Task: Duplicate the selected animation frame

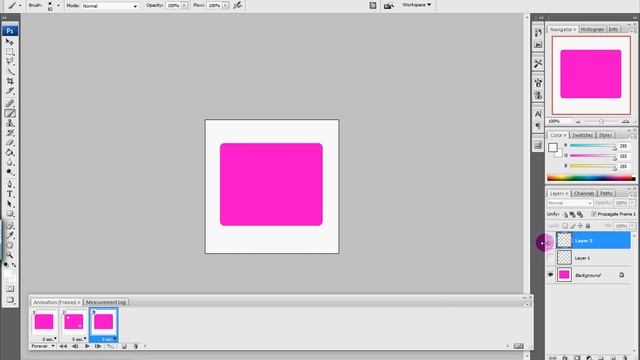Action: click(x=124, y=346)
